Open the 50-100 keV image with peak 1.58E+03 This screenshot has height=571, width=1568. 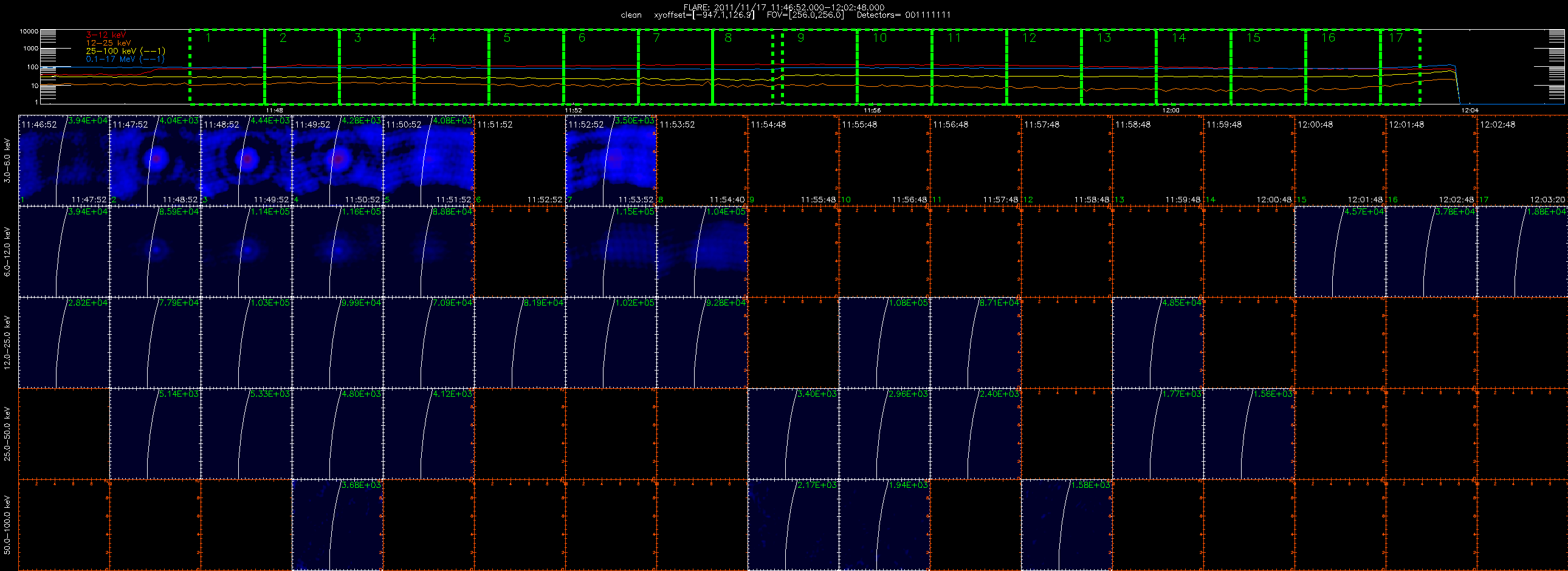(1067, 525)
